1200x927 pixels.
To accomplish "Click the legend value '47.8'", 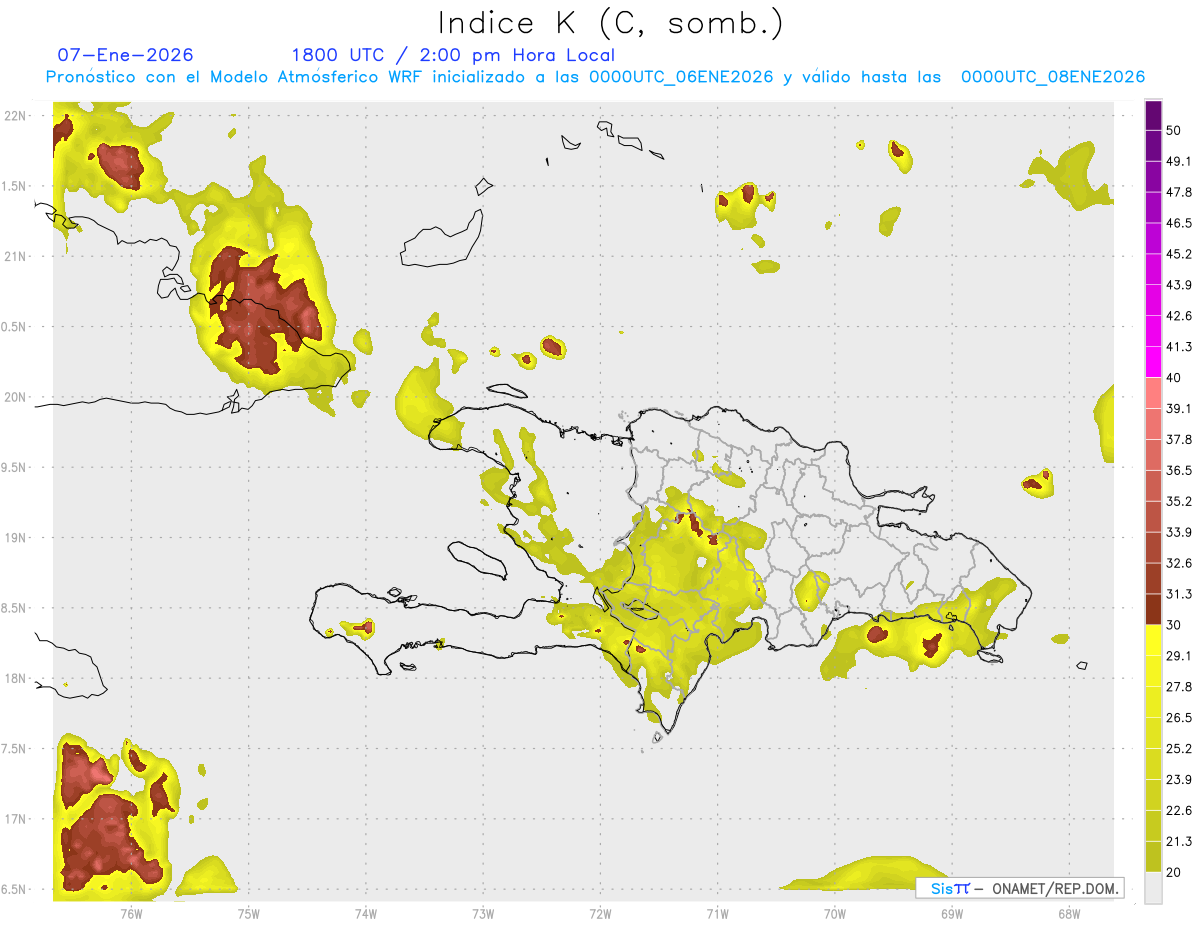I will pos(1178,193).
